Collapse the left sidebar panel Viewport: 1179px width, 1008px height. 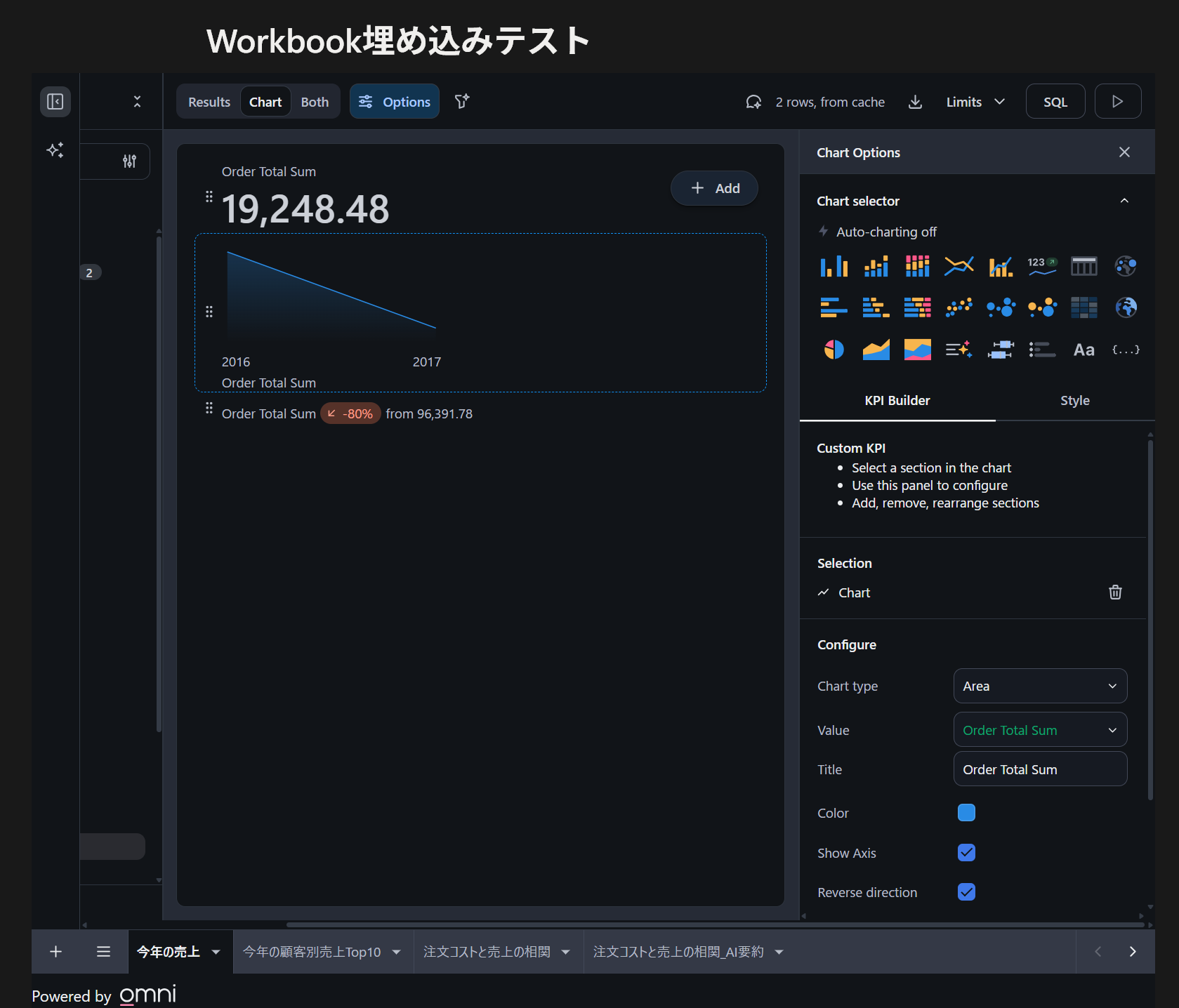[55, 102]
